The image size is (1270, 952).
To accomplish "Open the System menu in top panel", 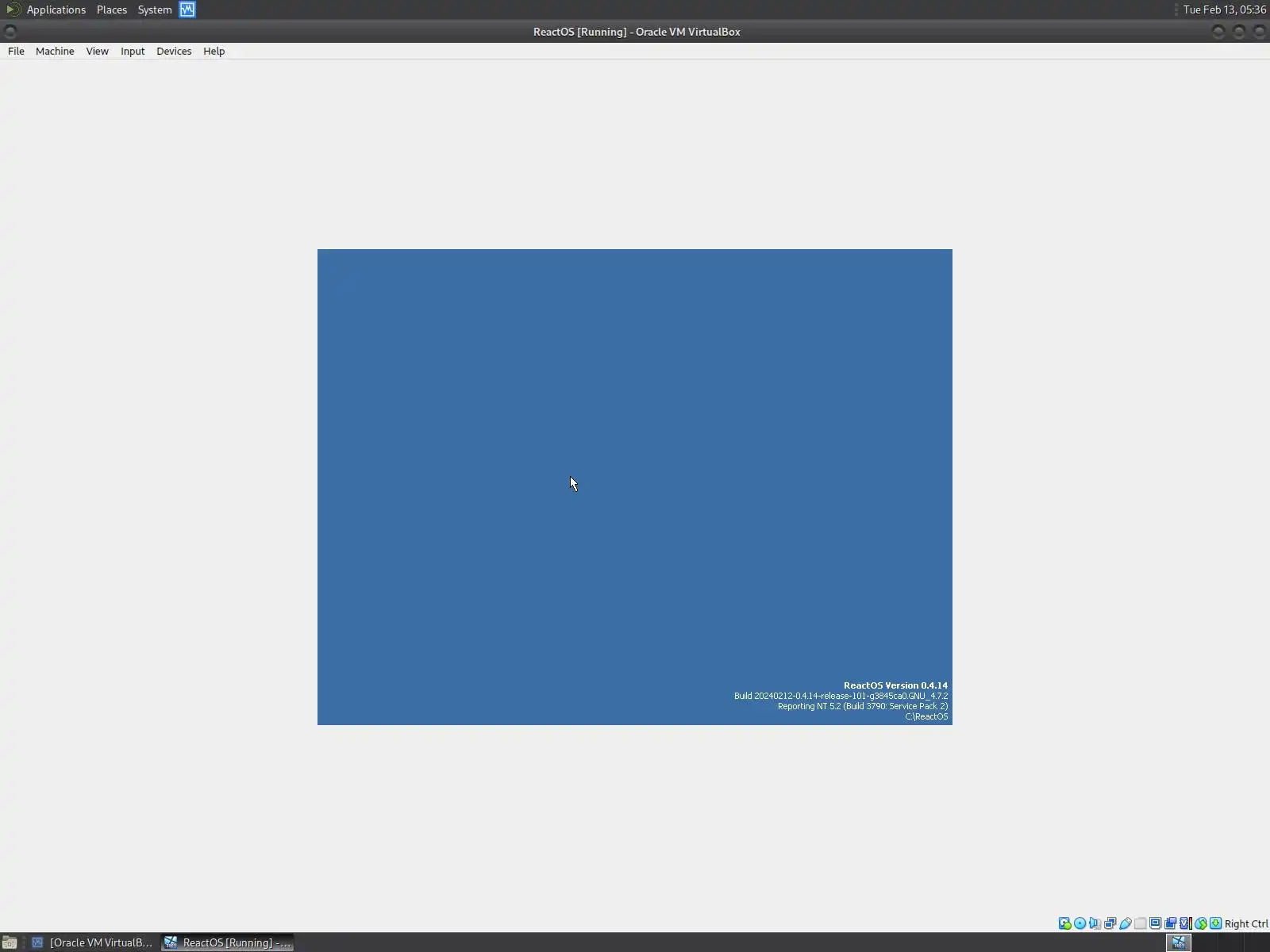I will (x=155, y=10).
